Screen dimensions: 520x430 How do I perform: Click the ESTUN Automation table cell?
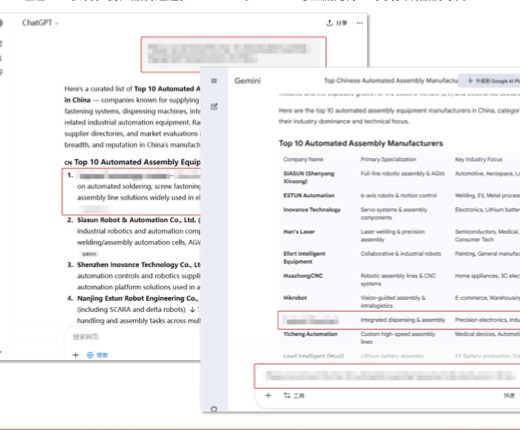[309, 195]
